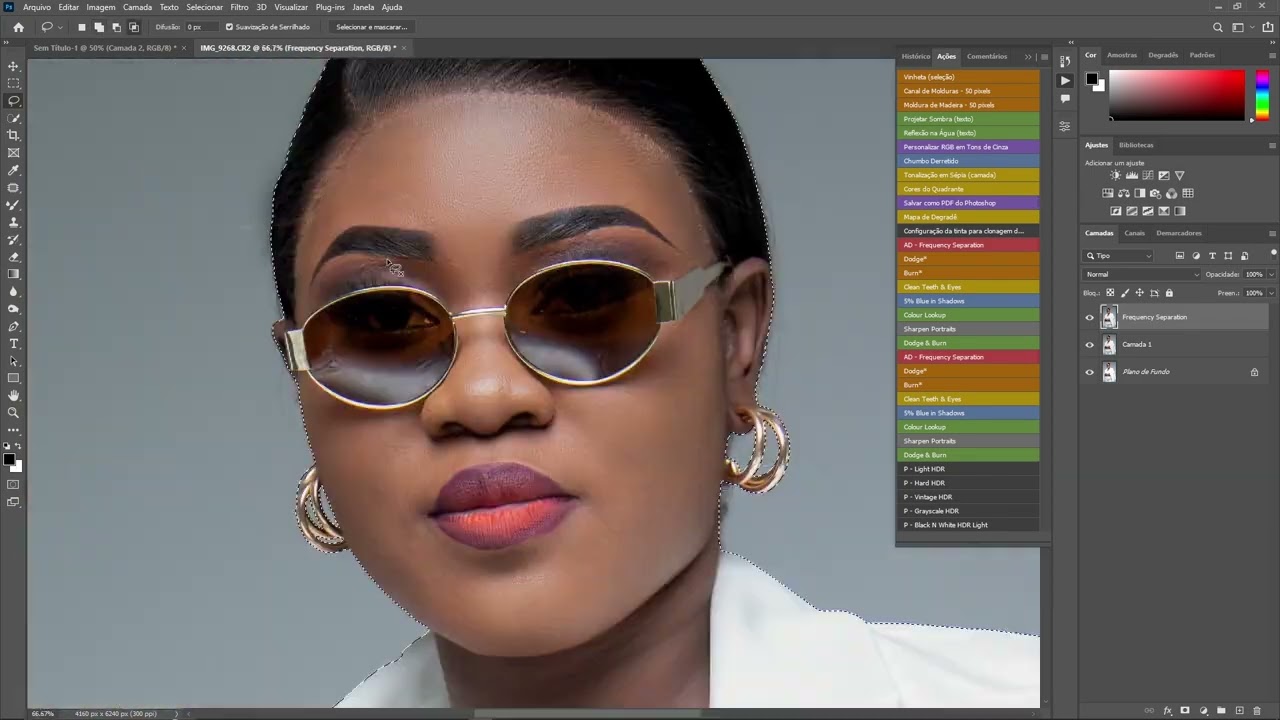1280x720 pixels.
Task: Add a Levels adjustment
Action: pos(1131,175)
